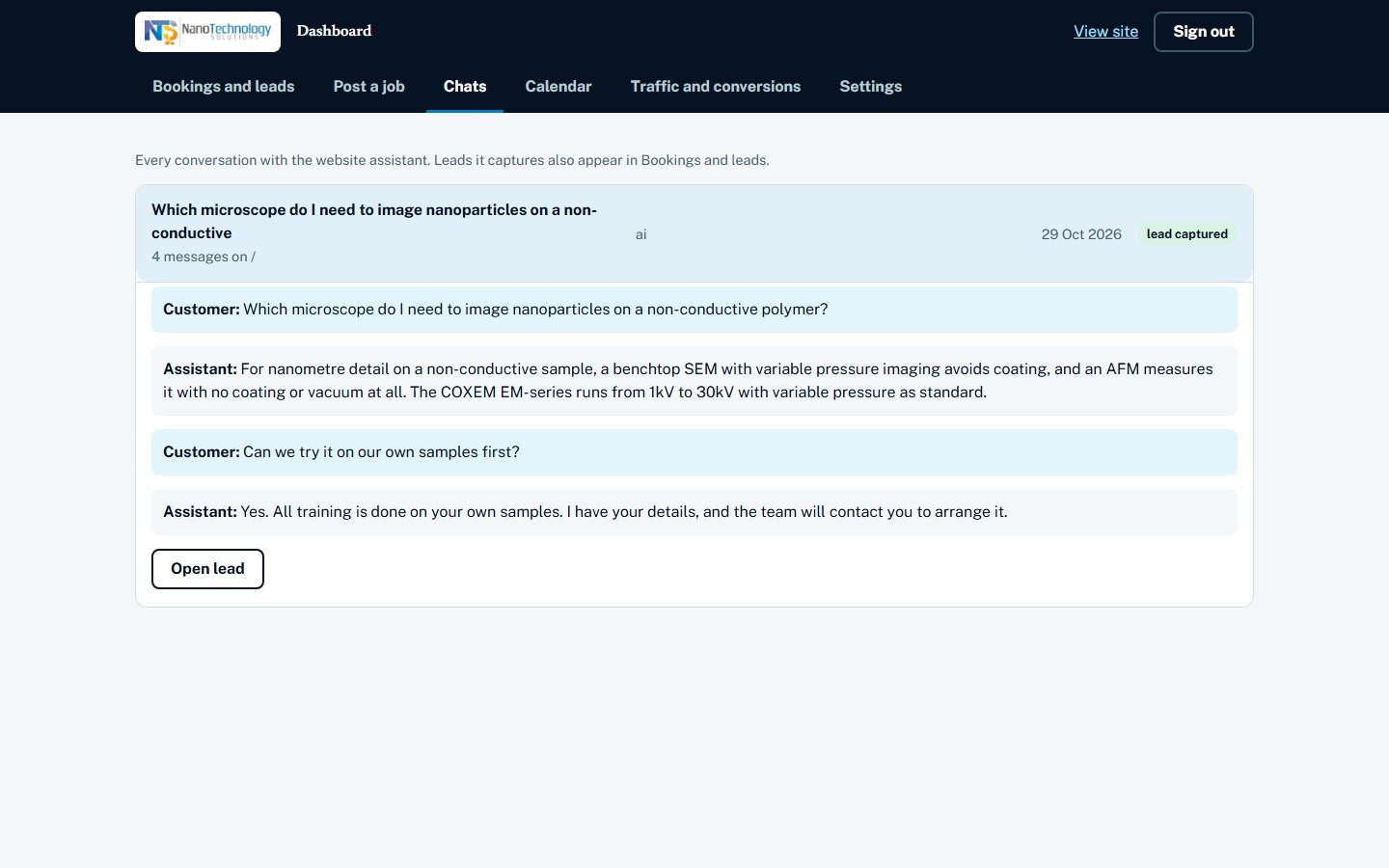Select assistant reply about training on samples

pos(694,512)
